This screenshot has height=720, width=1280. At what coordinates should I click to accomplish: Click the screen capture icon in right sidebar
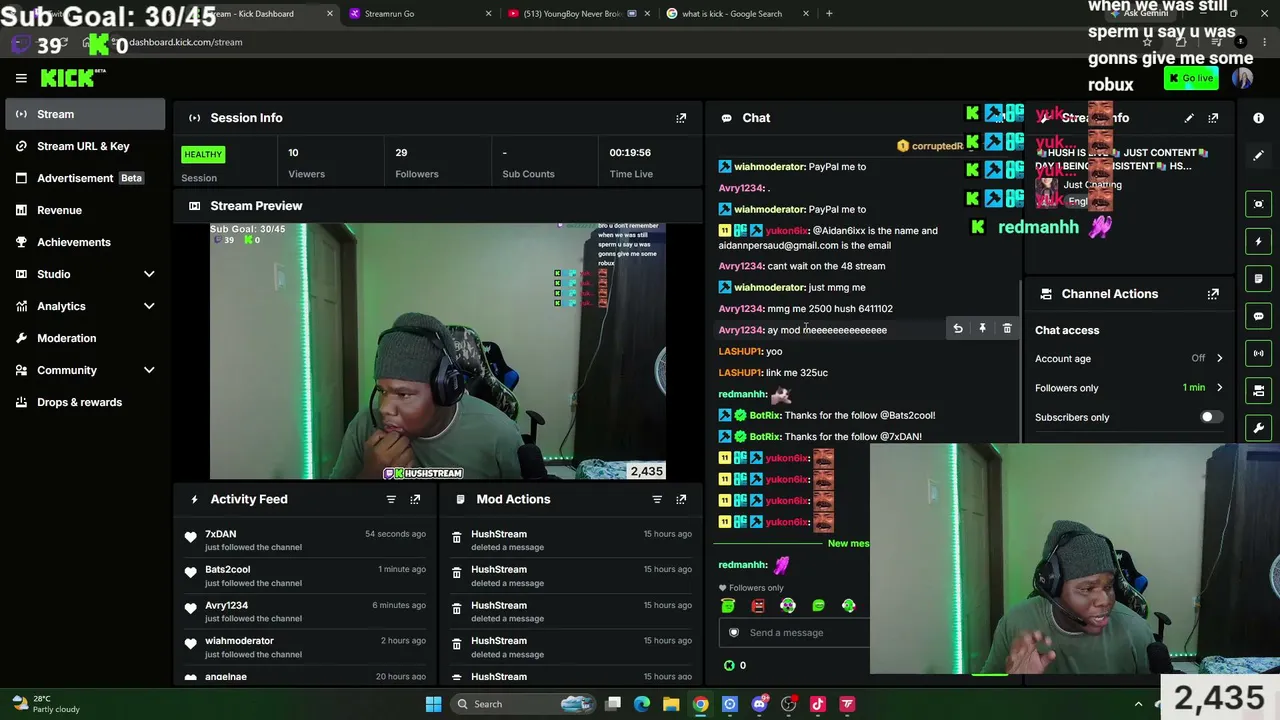coord(1259,204)
